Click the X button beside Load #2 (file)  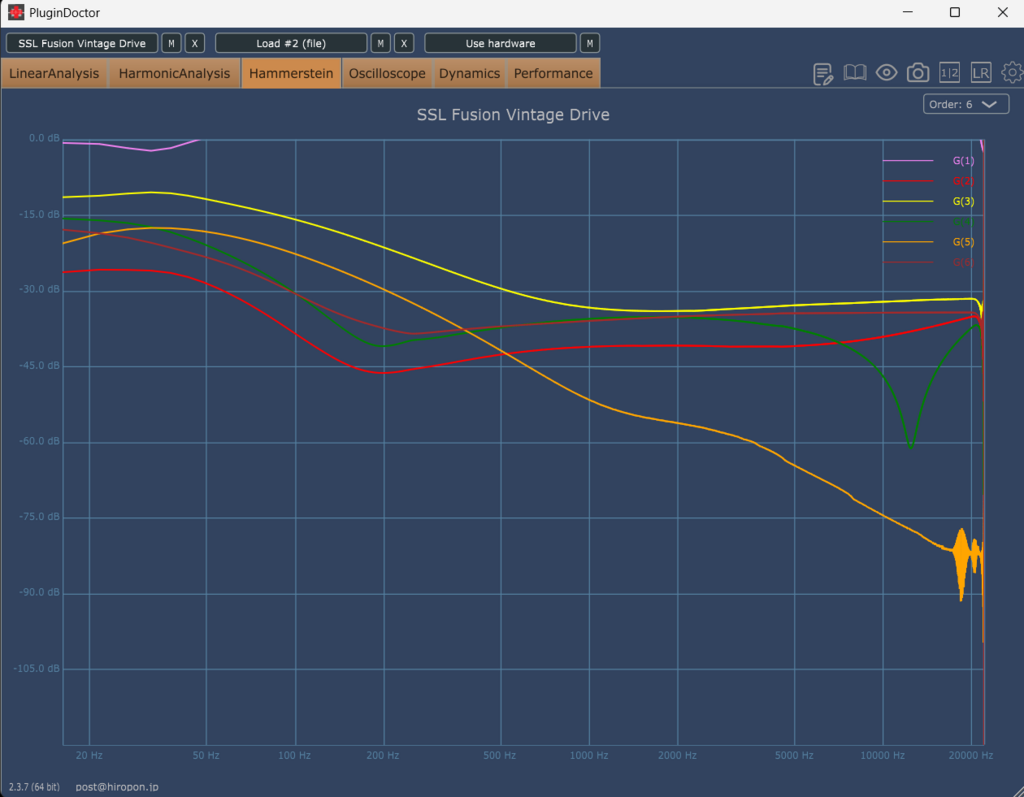click(x=404, y=43)
